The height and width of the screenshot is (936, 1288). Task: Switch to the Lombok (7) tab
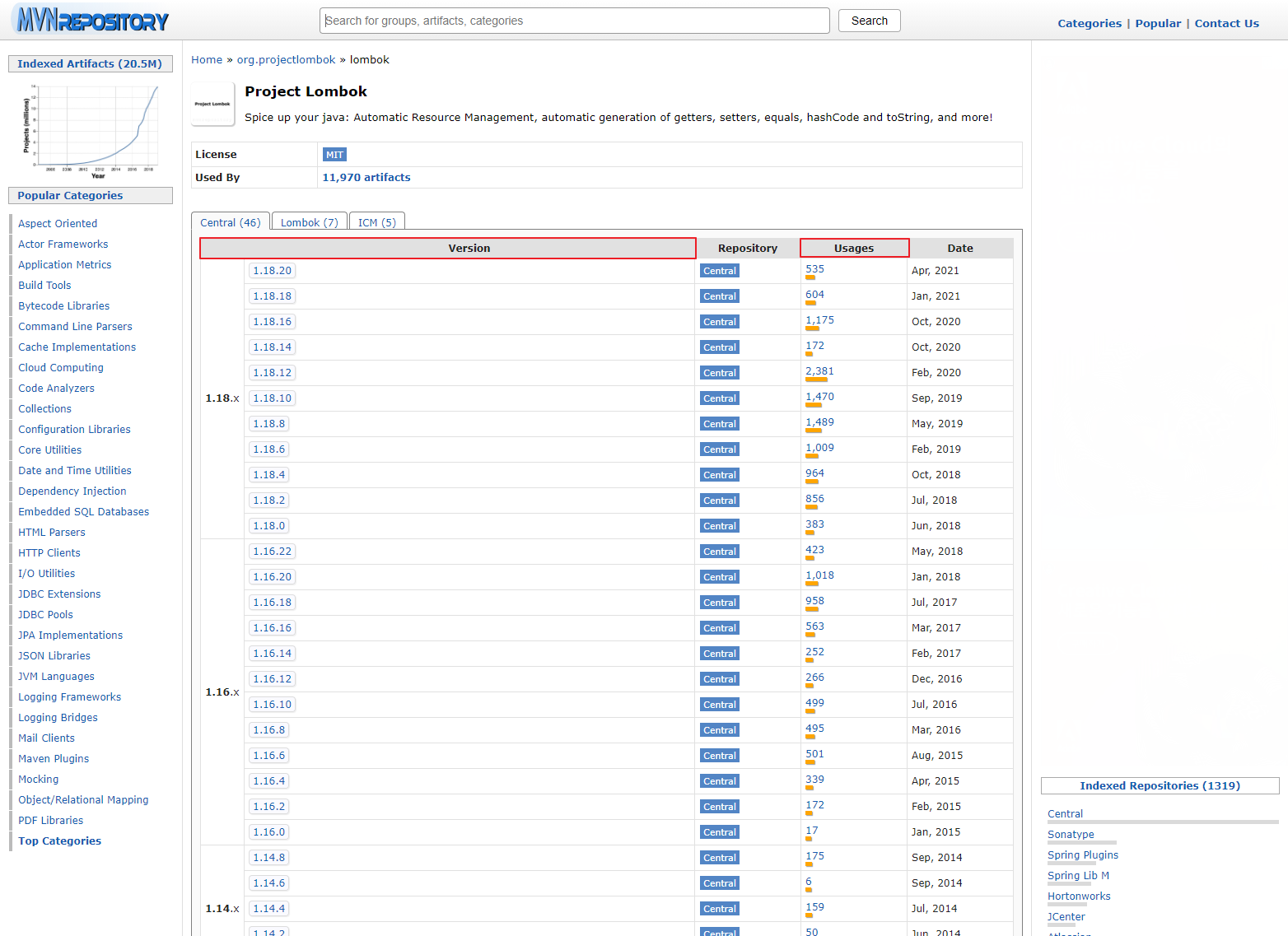coord(310,222)
